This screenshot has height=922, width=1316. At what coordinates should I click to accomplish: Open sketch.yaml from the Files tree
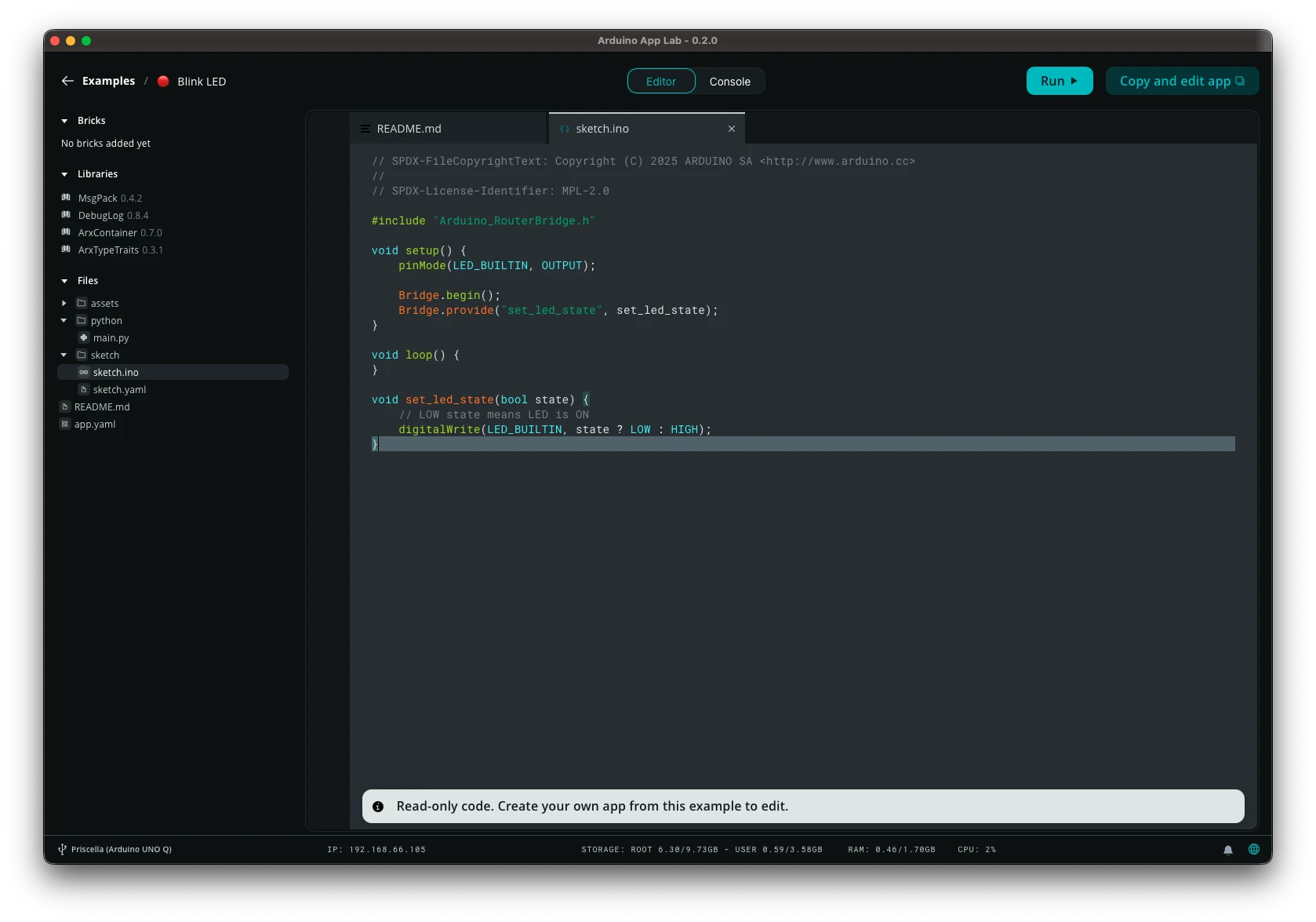click(x=119, y=389)
